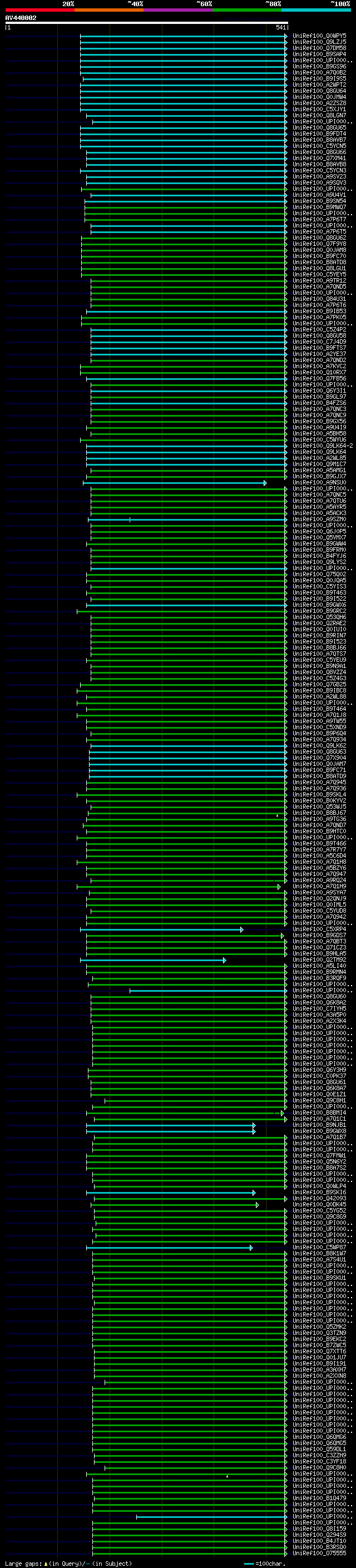Click the green ~80% identity legend segment
The width and height of the screenshot is (356, 1568).
click(x=247, y=10)
